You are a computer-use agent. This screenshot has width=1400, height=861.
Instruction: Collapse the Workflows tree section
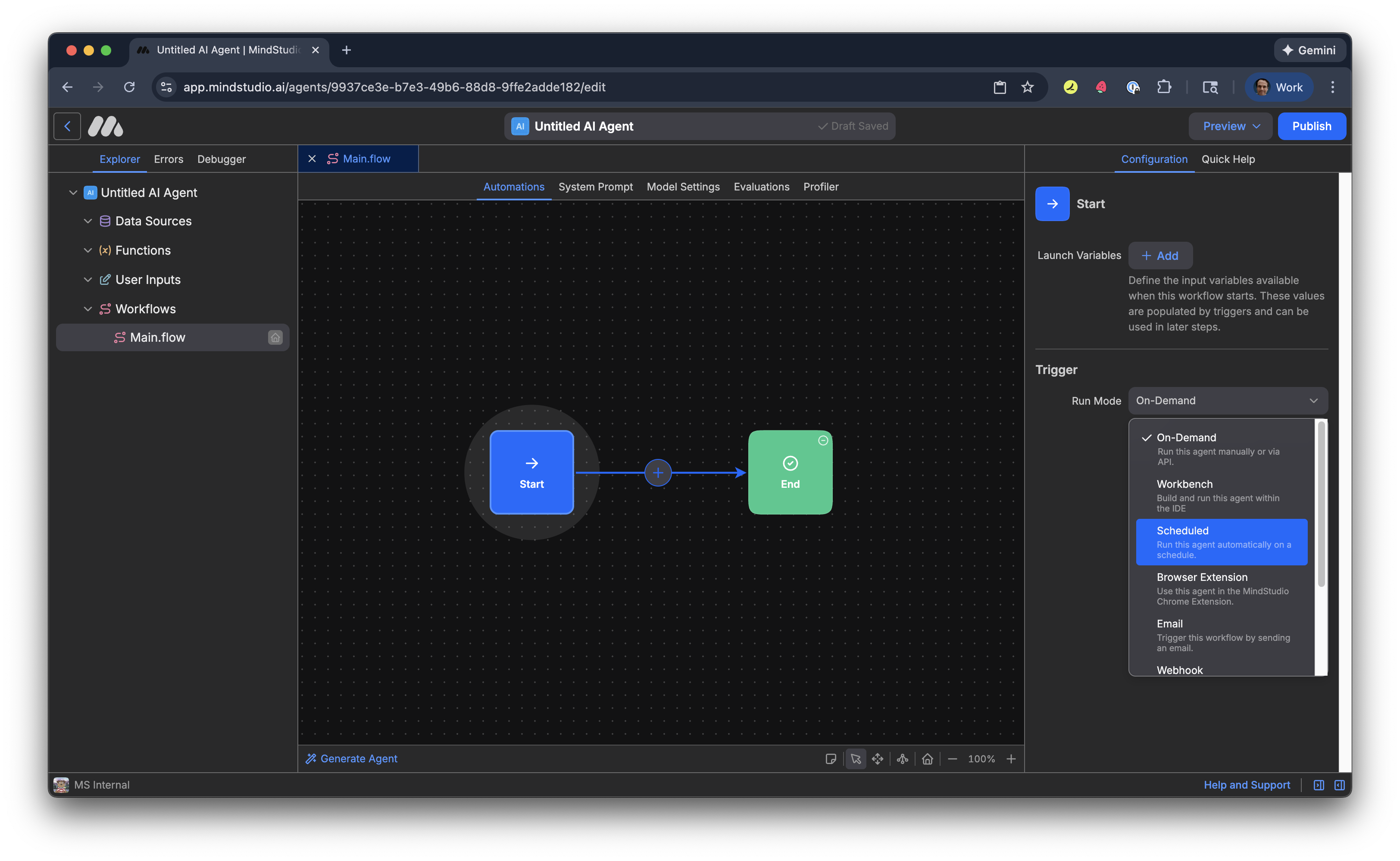pos(88,309)
